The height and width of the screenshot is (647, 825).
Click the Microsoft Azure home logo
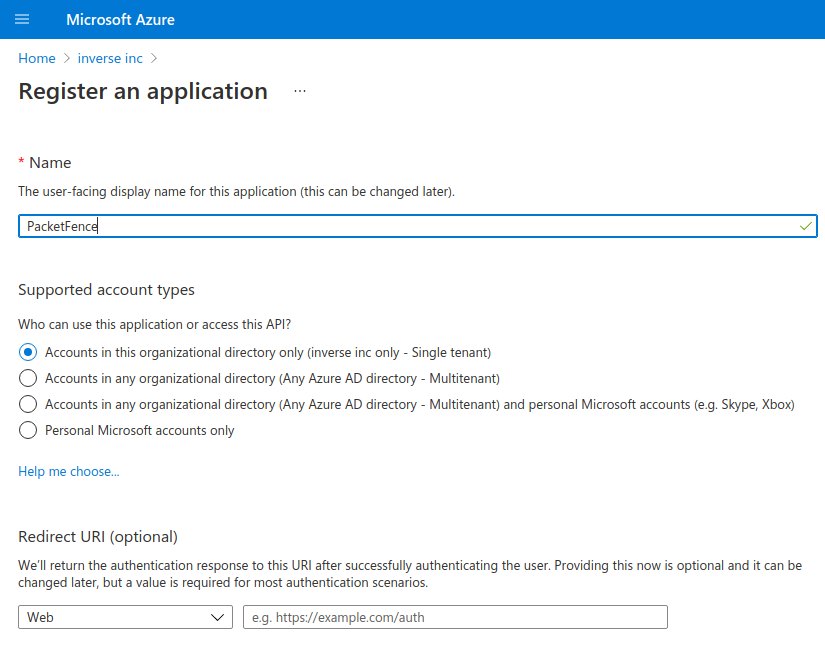click(120, 19)
